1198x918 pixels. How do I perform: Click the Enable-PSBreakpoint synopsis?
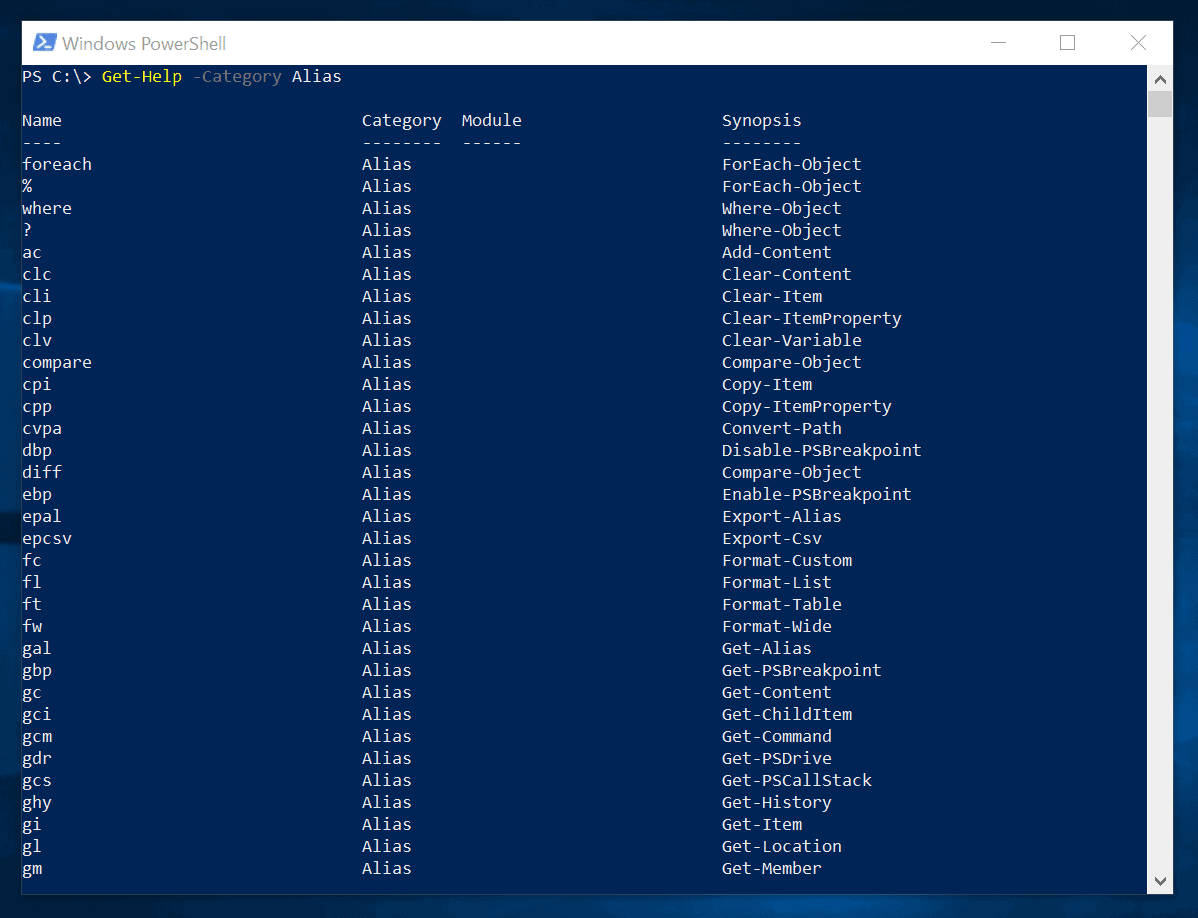point(817,495)
